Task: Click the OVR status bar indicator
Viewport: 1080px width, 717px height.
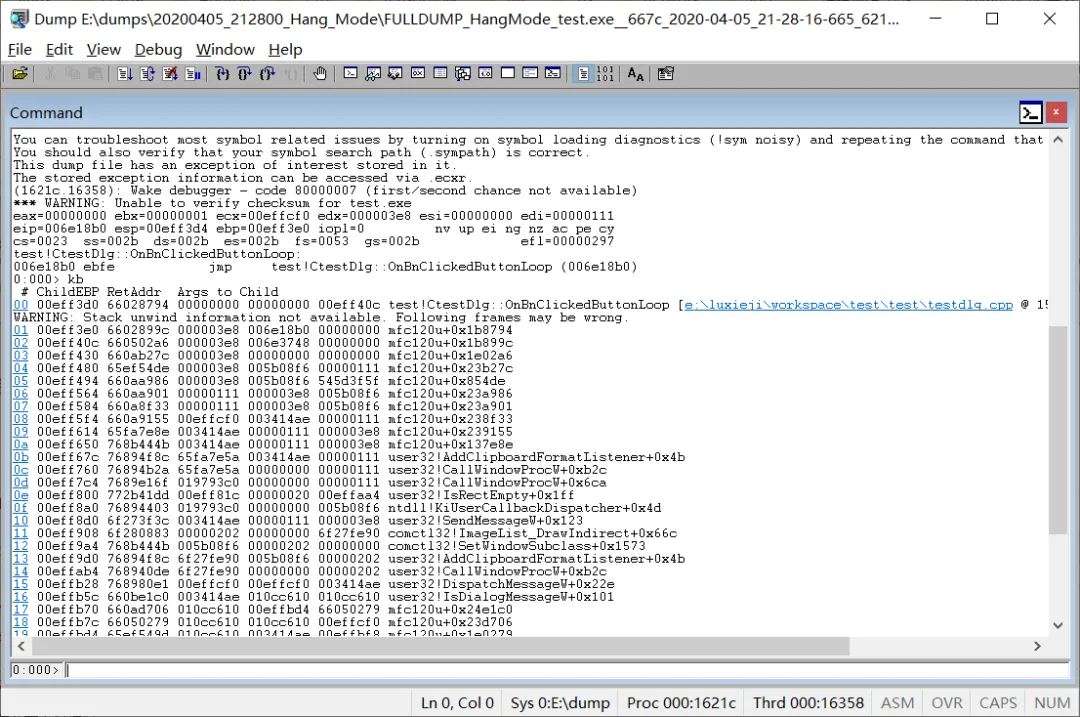Action: (947, 703)
